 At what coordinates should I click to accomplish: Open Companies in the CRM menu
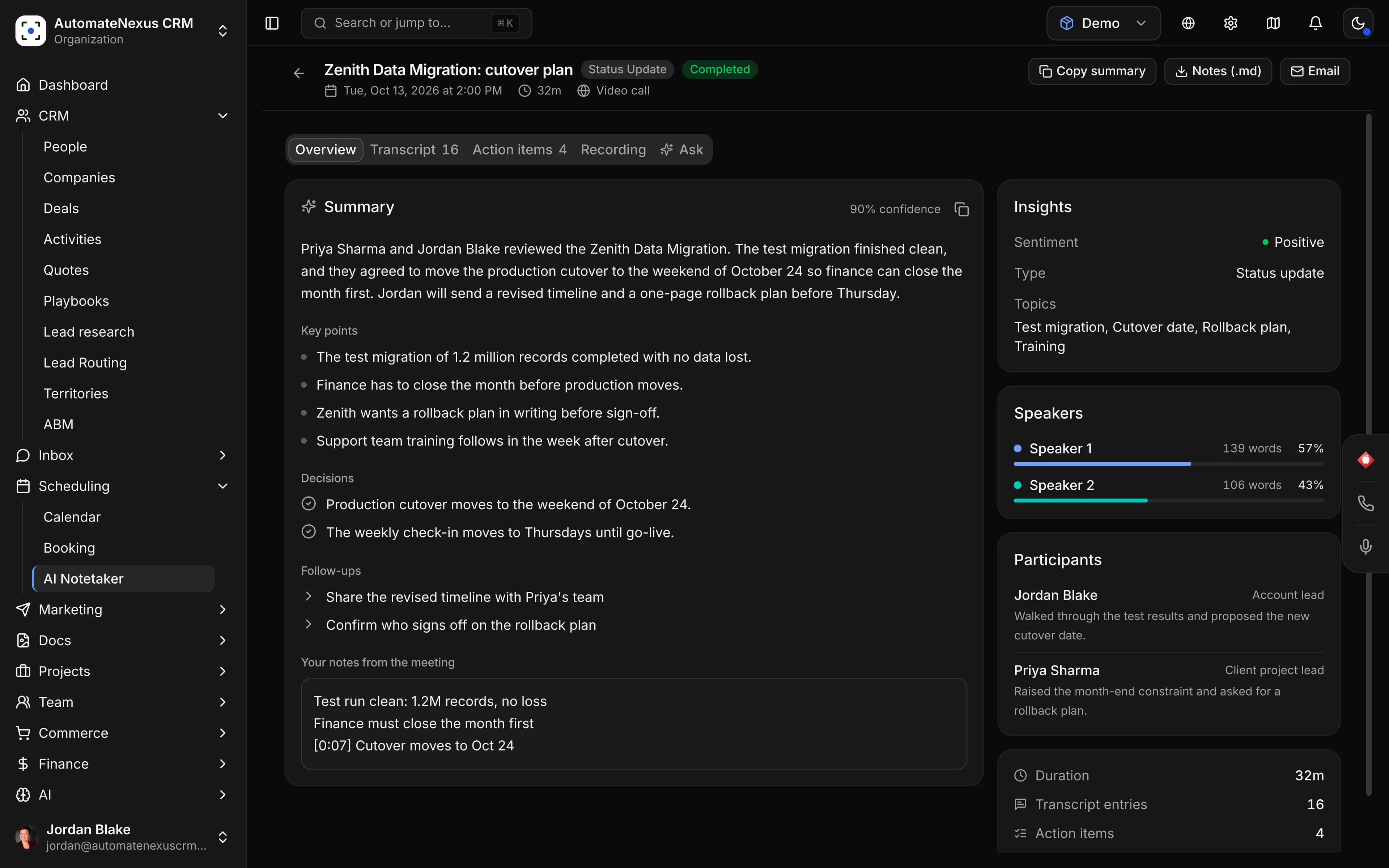click(x=79, y=177)
